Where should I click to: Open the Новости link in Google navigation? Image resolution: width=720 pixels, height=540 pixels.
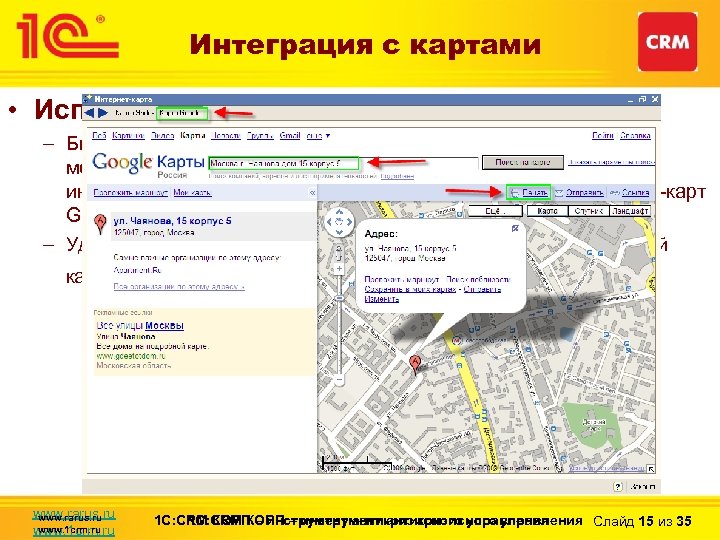(226, 135)
